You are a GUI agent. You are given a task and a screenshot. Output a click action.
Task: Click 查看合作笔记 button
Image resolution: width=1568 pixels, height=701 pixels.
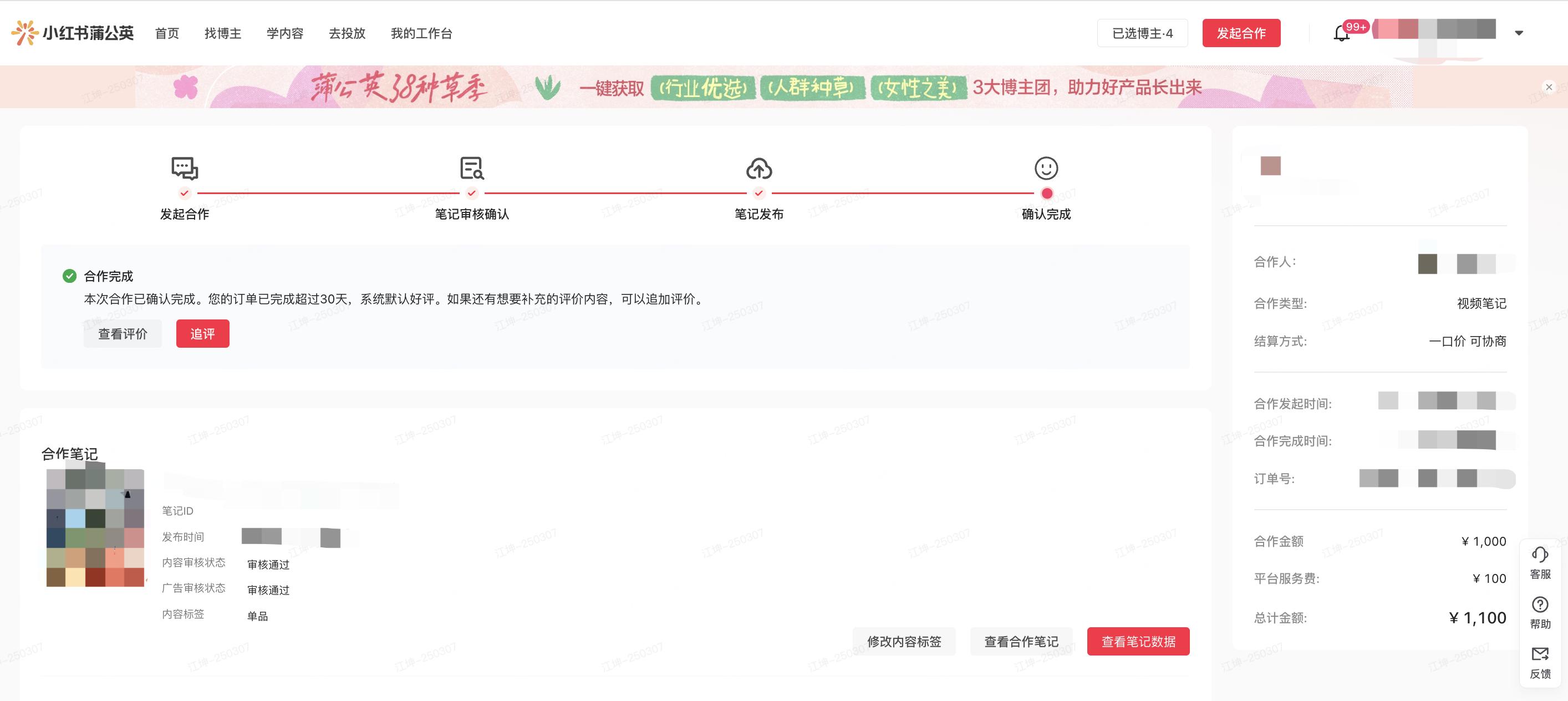[x=1021, y=641]
